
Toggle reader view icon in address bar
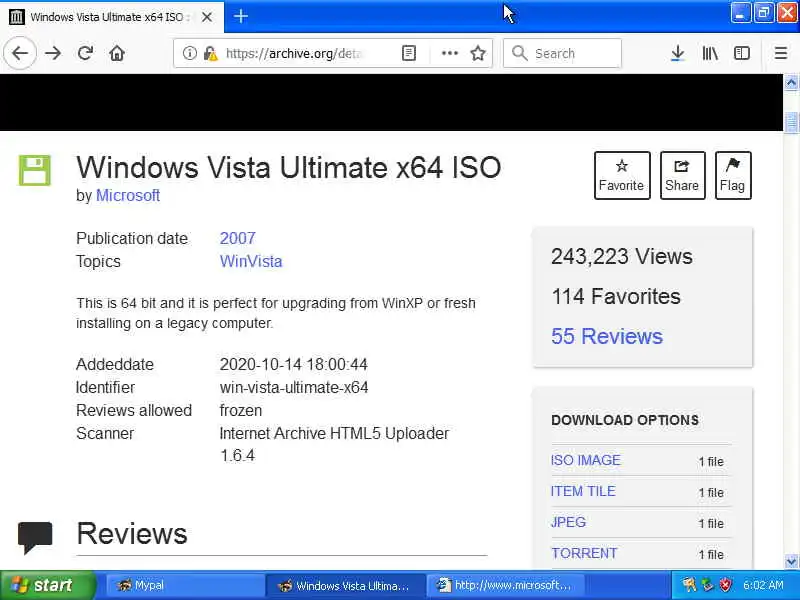(409, 53)
